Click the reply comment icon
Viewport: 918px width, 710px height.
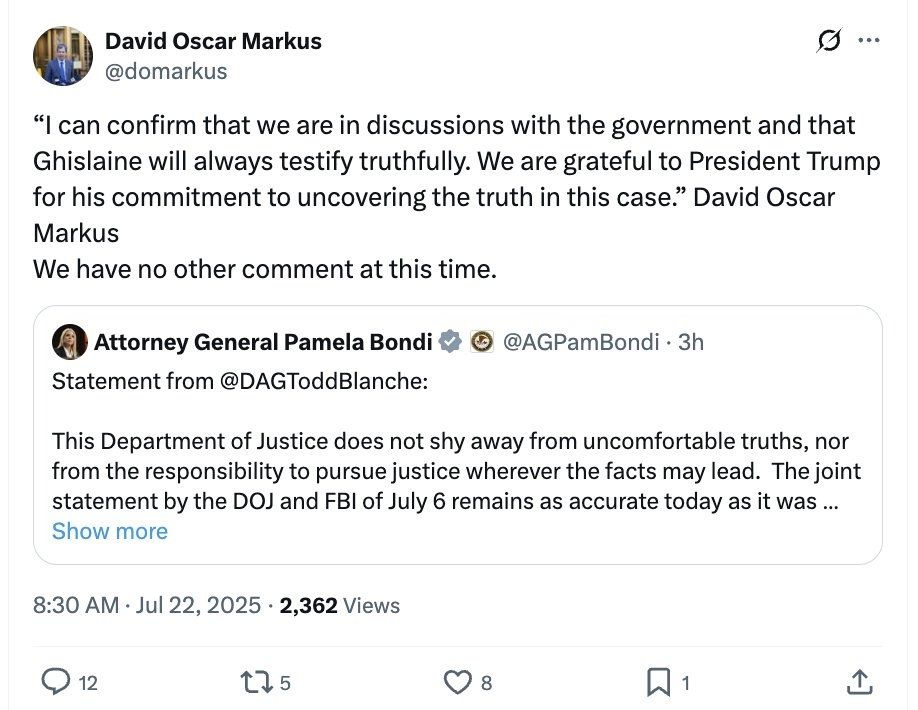coord(57,682)
